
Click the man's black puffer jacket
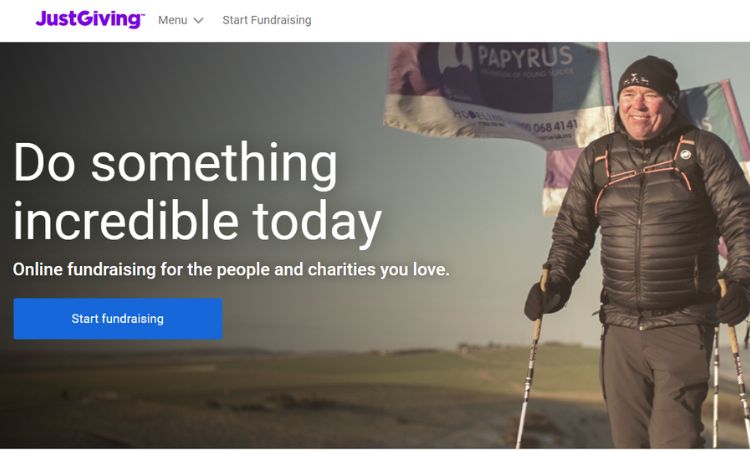click(648, 225)
